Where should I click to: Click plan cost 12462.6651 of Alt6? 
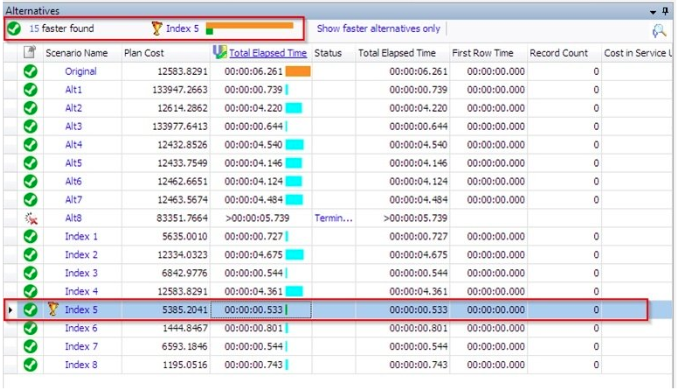(x=182, y=181)
